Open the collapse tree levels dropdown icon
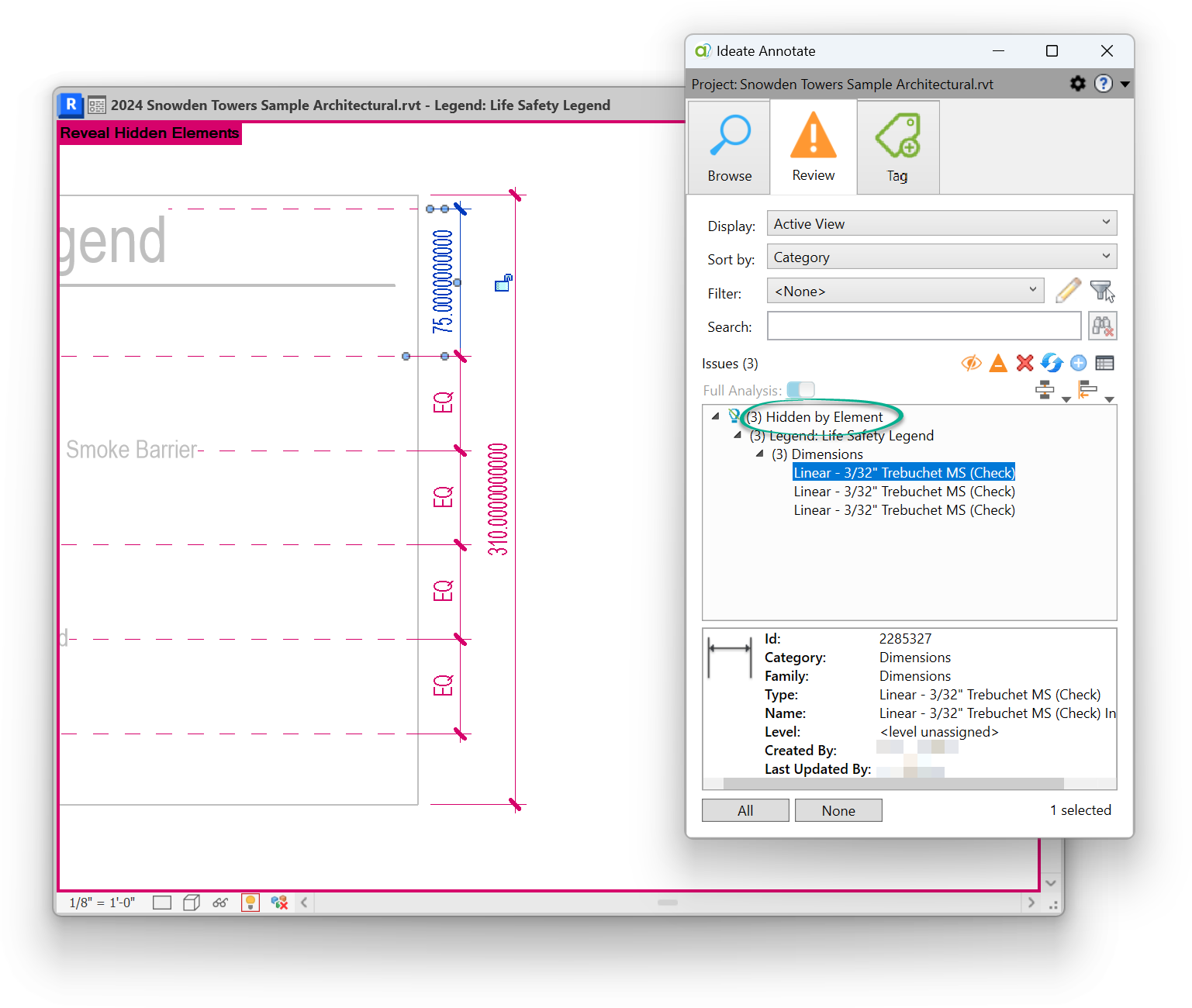This screenshot has height=1008, width=1192. pyautogui.click(x=1096, y=392)
